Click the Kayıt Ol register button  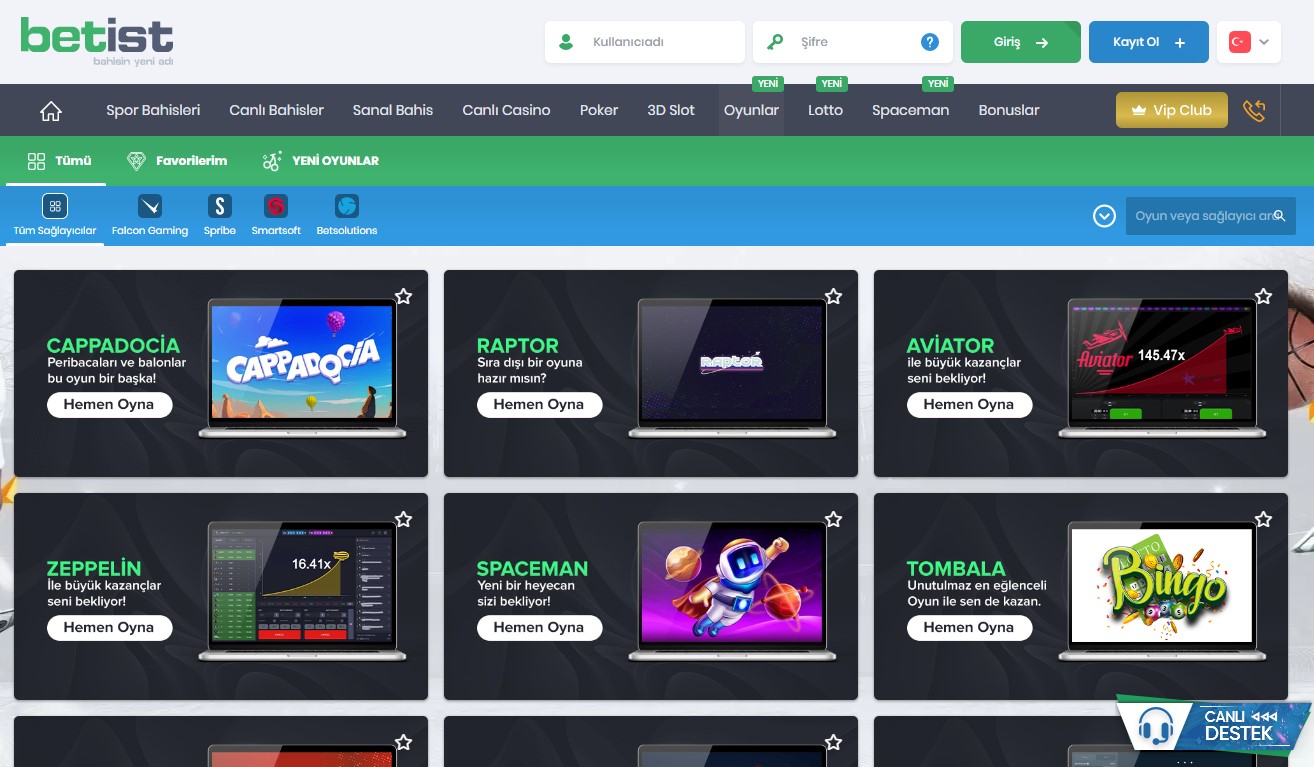pos(1149,42)
